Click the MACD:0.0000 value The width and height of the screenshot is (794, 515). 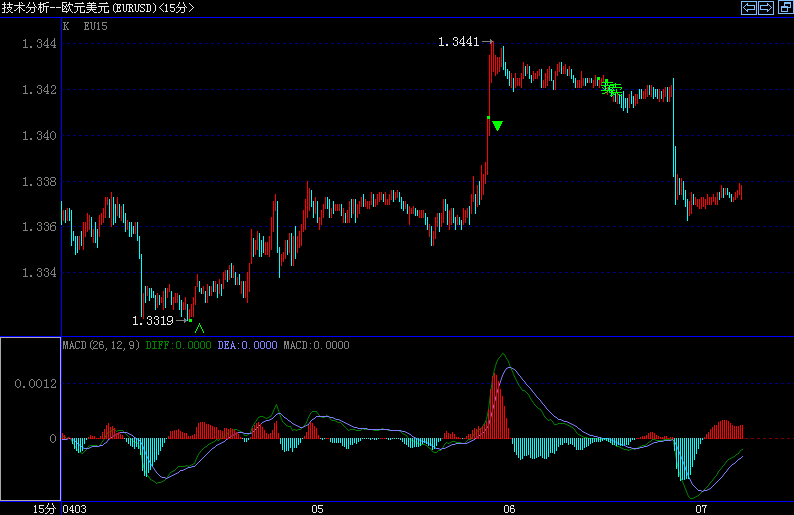(316, 345)
